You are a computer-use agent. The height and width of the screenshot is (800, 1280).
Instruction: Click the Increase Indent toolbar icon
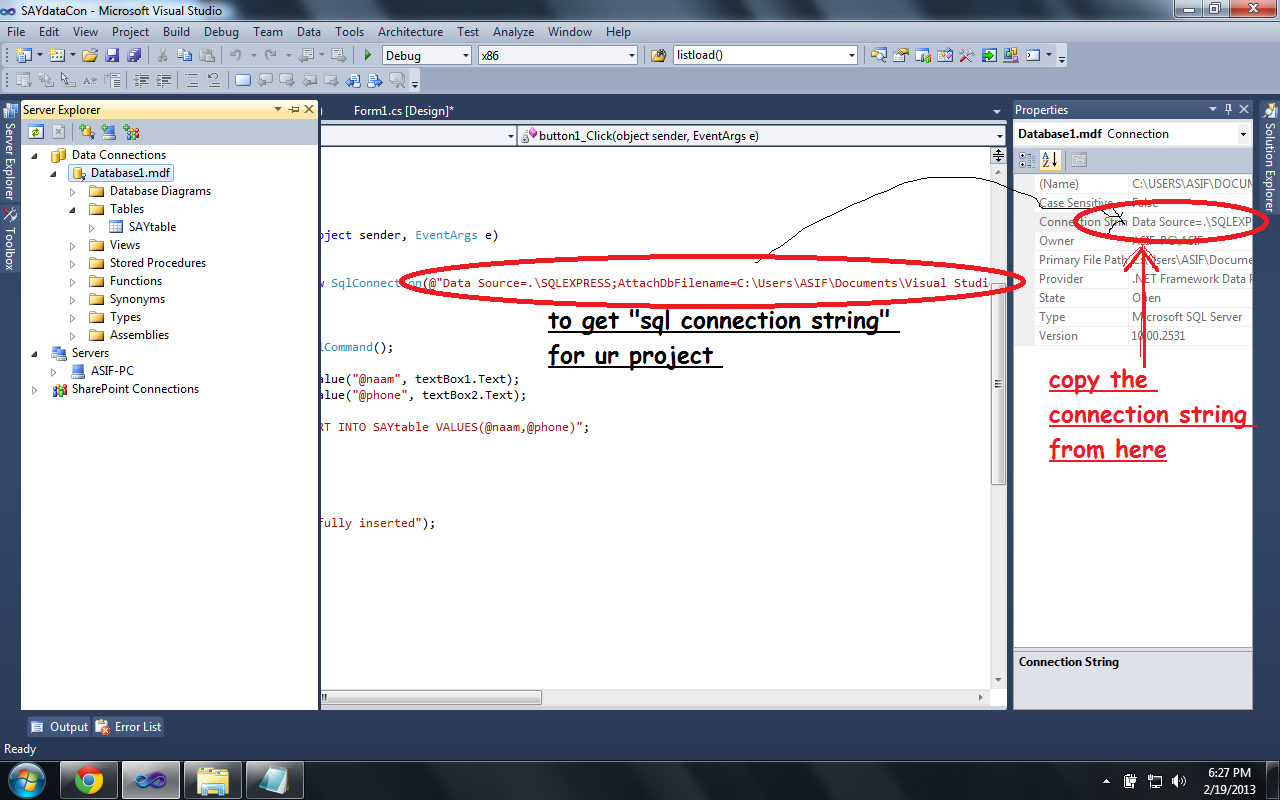(163, 80)
